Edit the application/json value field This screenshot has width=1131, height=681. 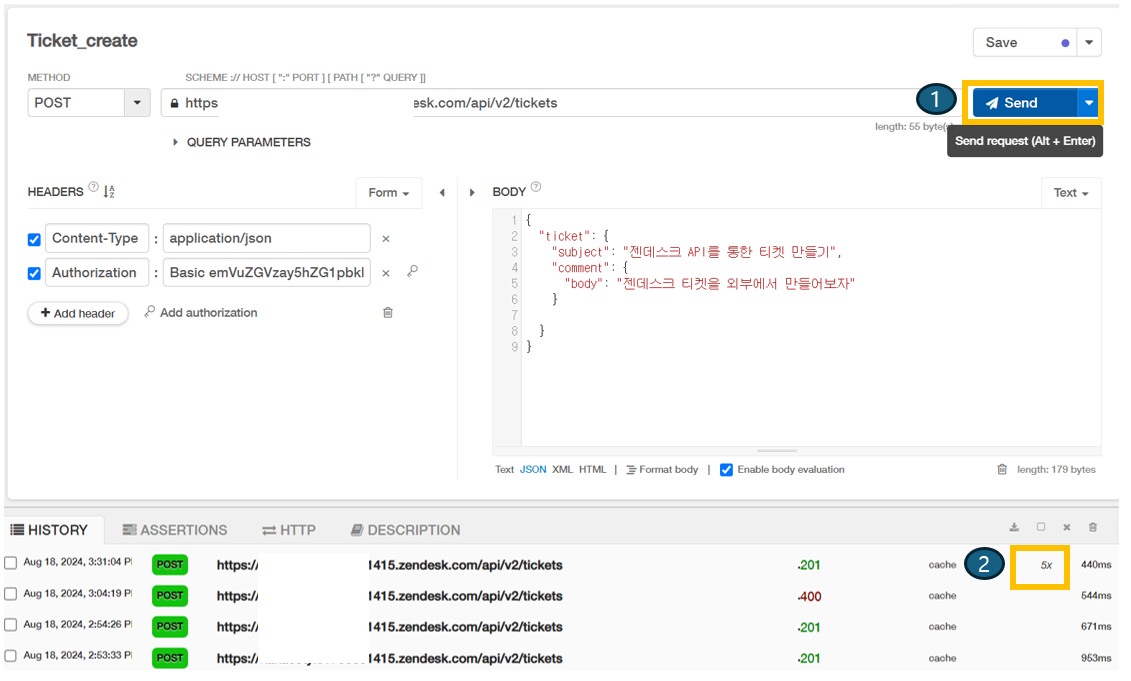coord(266,238)
